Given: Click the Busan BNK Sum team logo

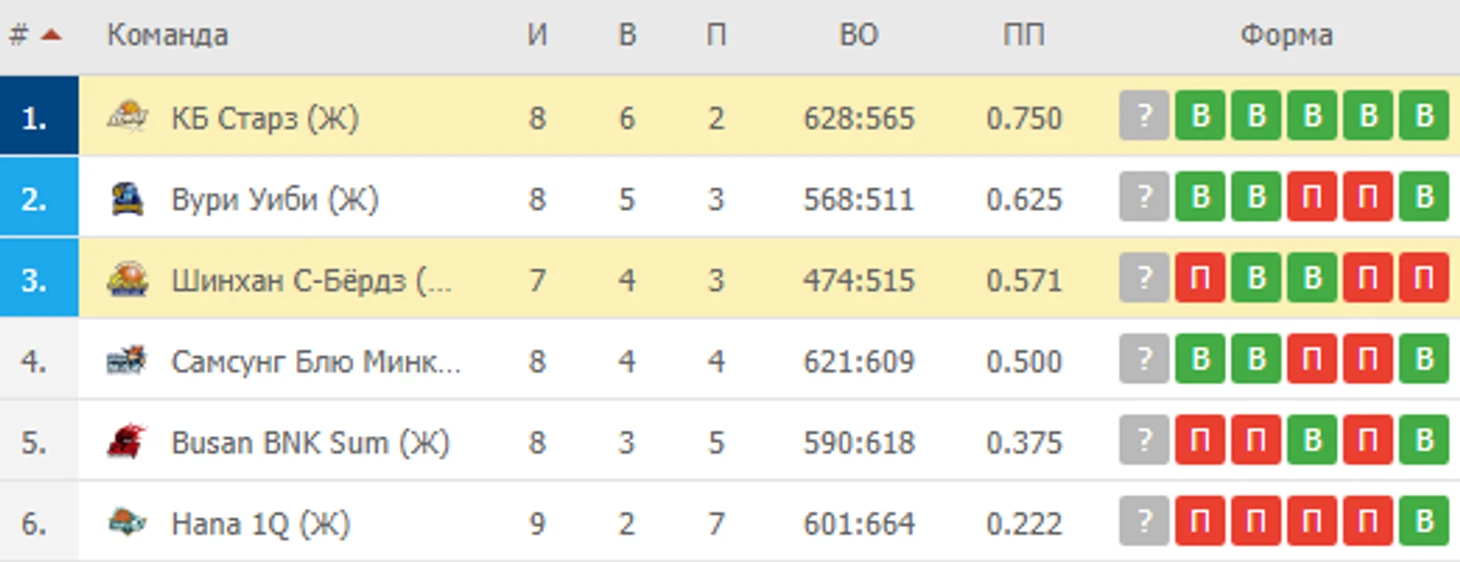Looking at the screenshot, I should point(128,442).
